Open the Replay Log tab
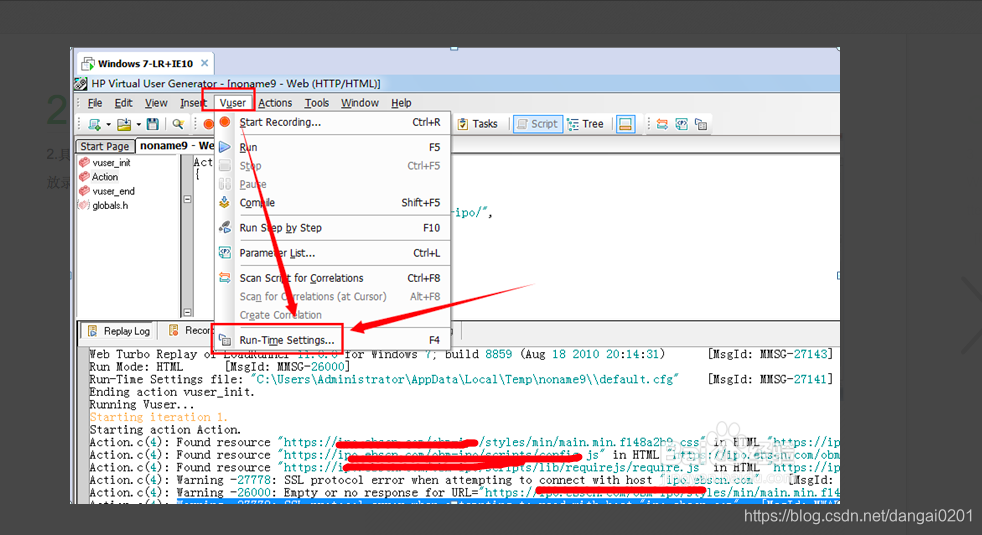 119,331
